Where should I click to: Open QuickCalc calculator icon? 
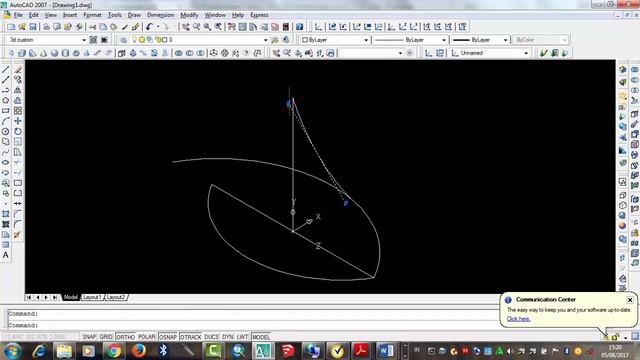(286, 27)
